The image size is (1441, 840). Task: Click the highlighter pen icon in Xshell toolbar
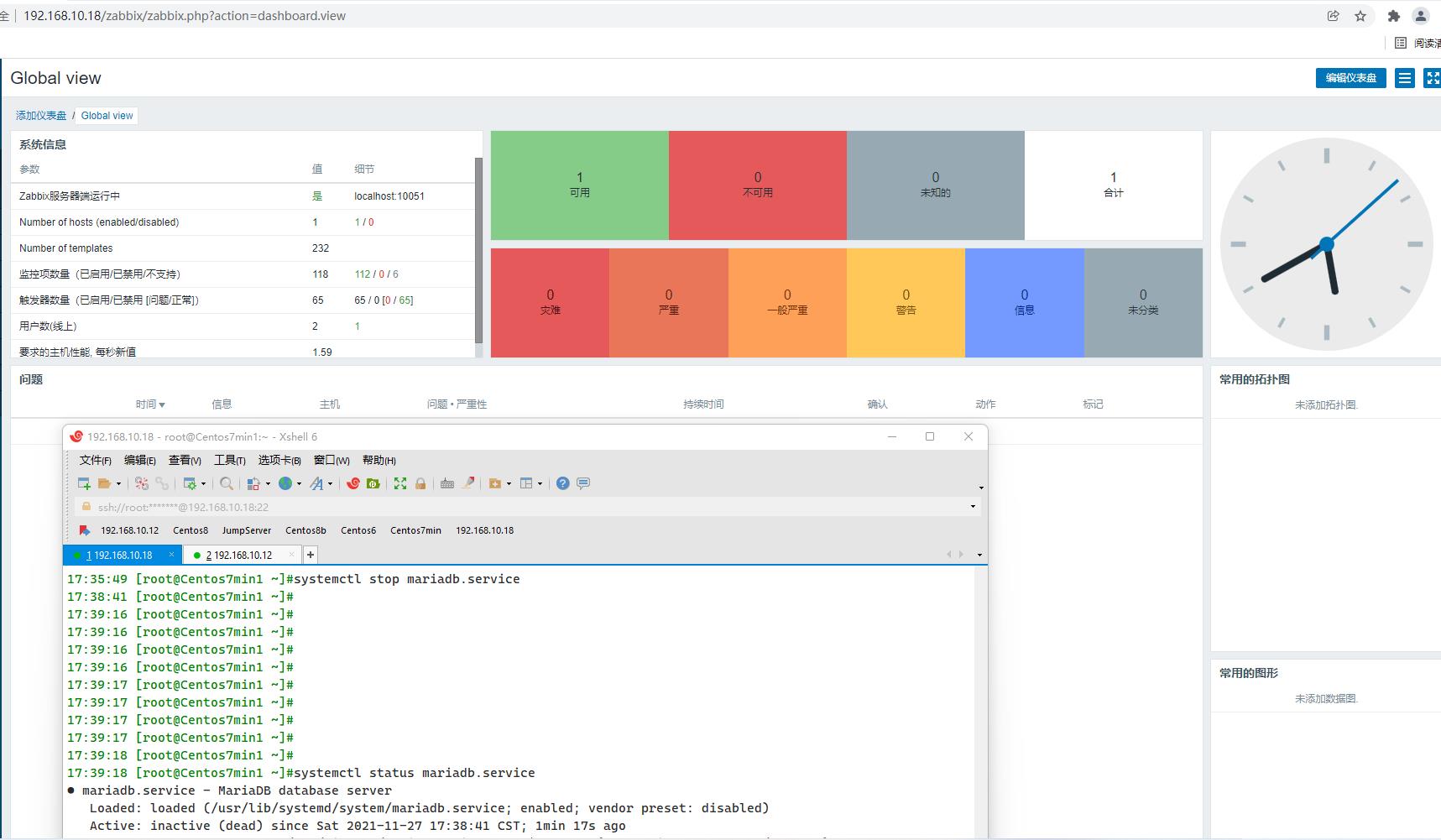469,483
